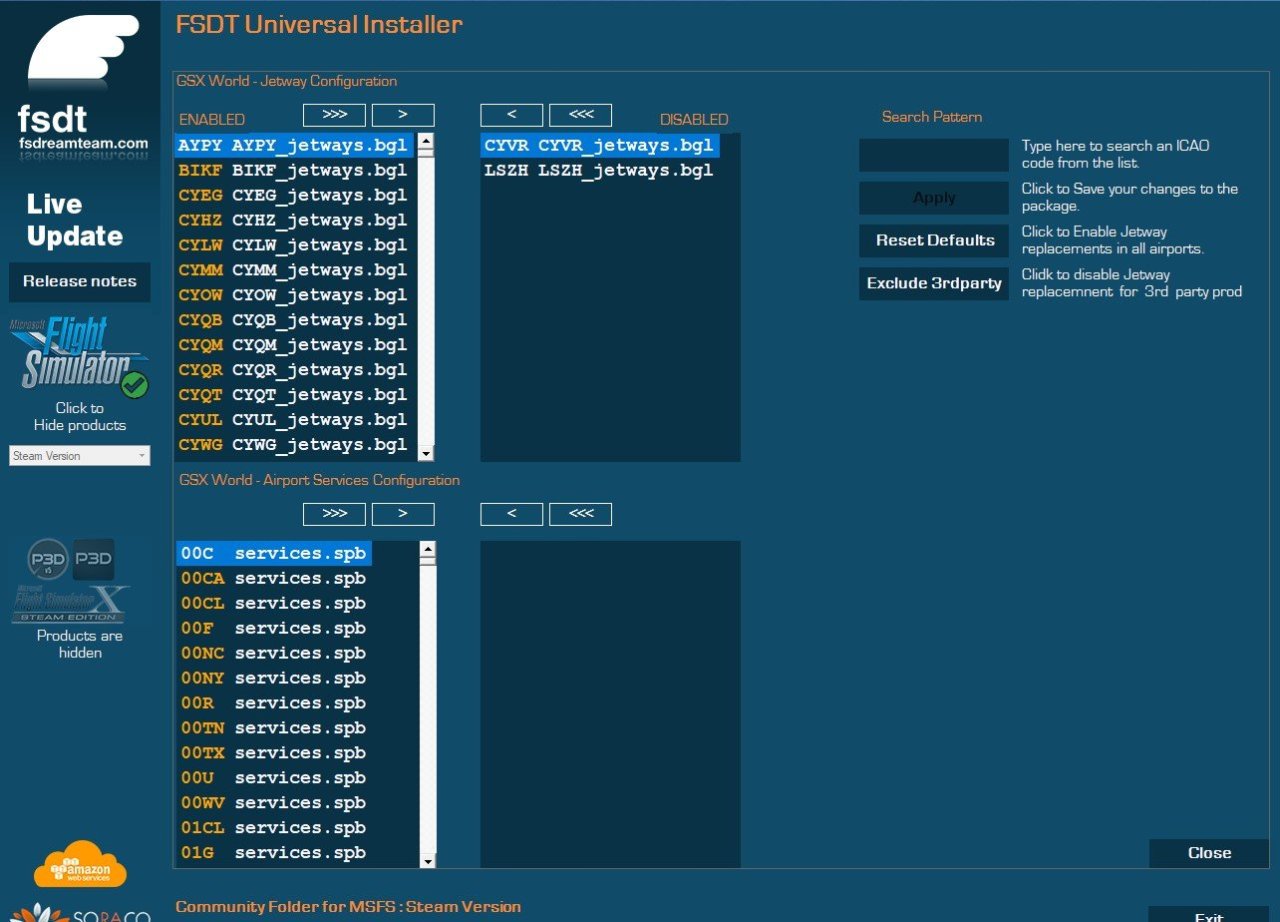Click the square P3D icon
This screenshot has width=1280, height=922.
[94, 559]
